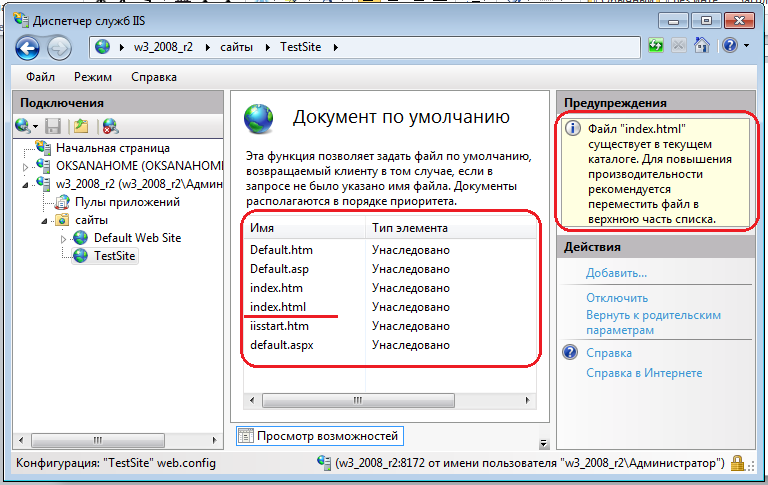Select index.htm in the document list
The image size is (768, 485).
point(276,288)
